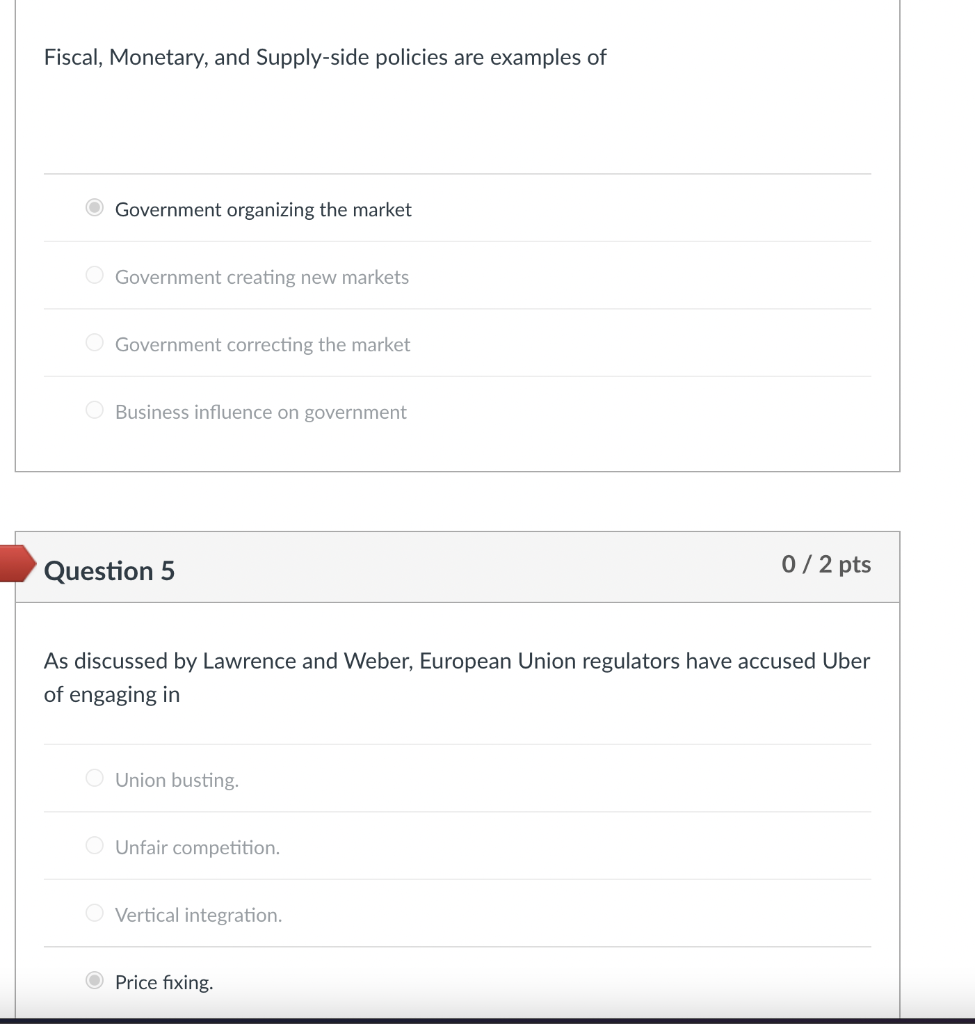Click the 'Fiscal, Monetary, and Supply-side policies' question text
The height and width of the screenshot is (1024, 975).
(325, 58)
